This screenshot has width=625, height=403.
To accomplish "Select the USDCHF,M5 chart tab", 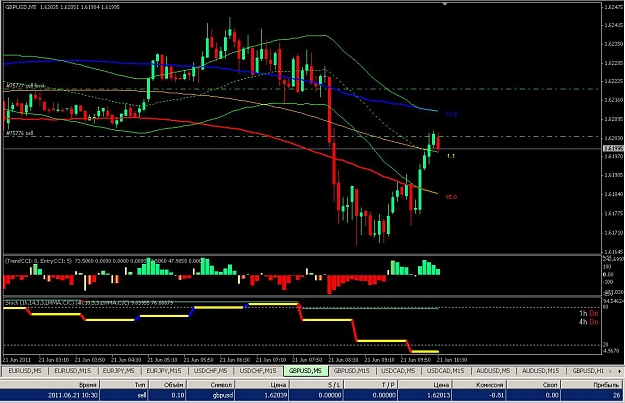I will [x=210, y=371].
